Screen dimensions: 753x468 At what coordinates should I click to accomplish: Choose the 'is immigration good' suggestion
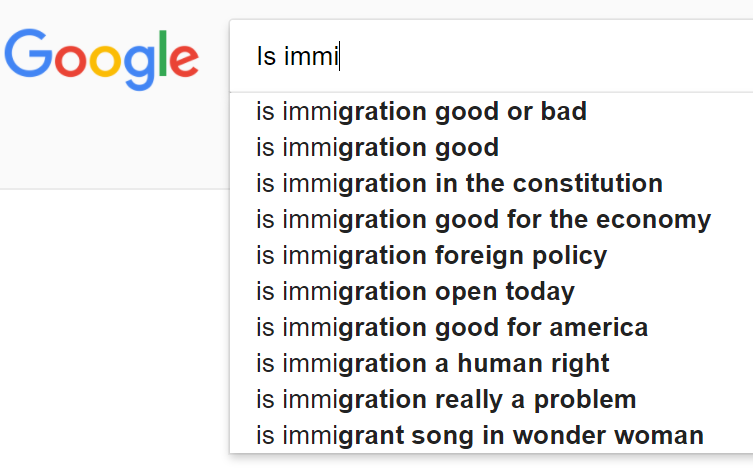click(377, 148)
